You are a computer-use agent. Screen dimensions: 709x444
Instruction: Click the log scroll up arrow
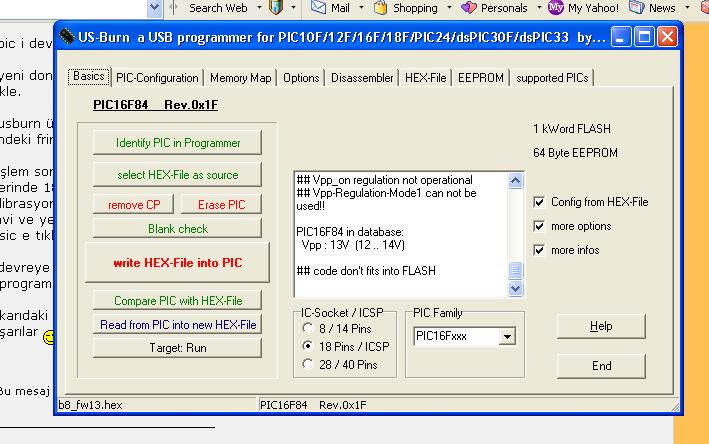[515, 181]
